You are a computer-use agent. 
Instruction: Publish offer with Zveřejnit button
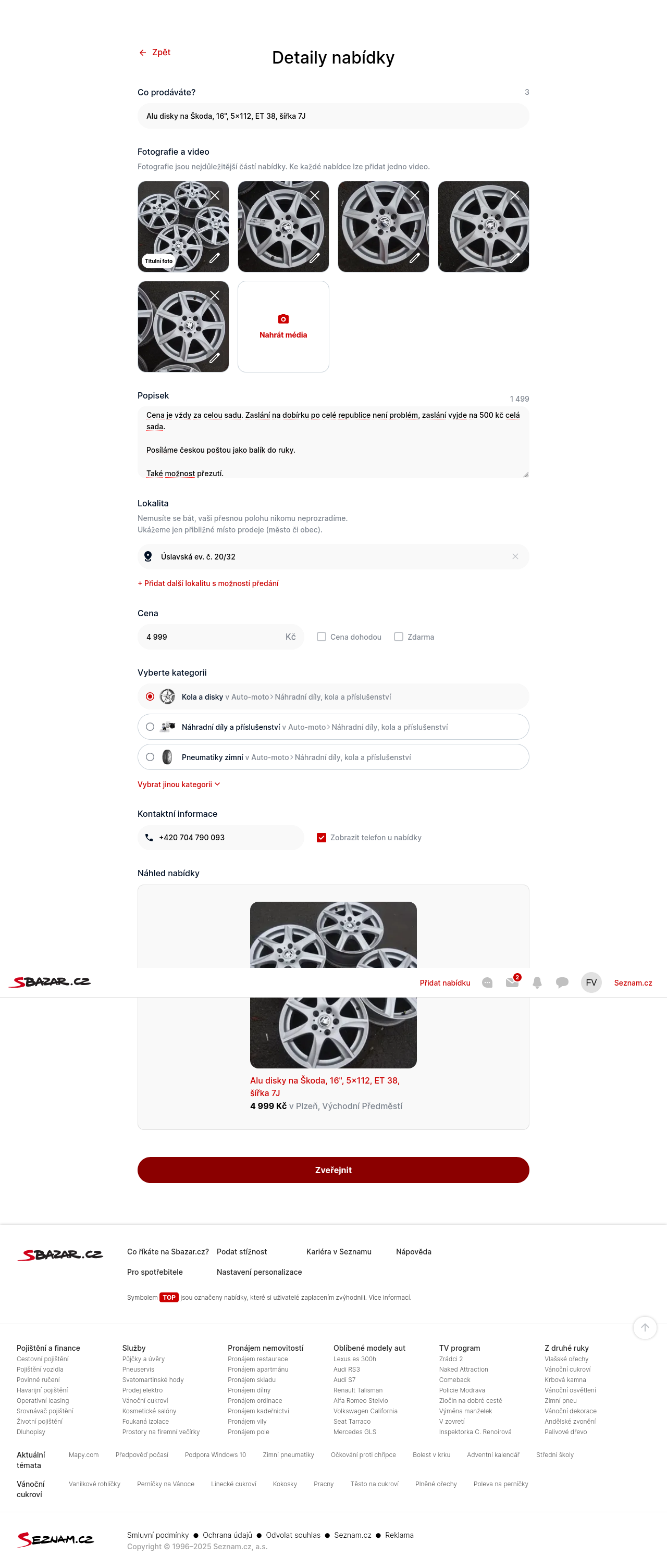click(333, 1170)
